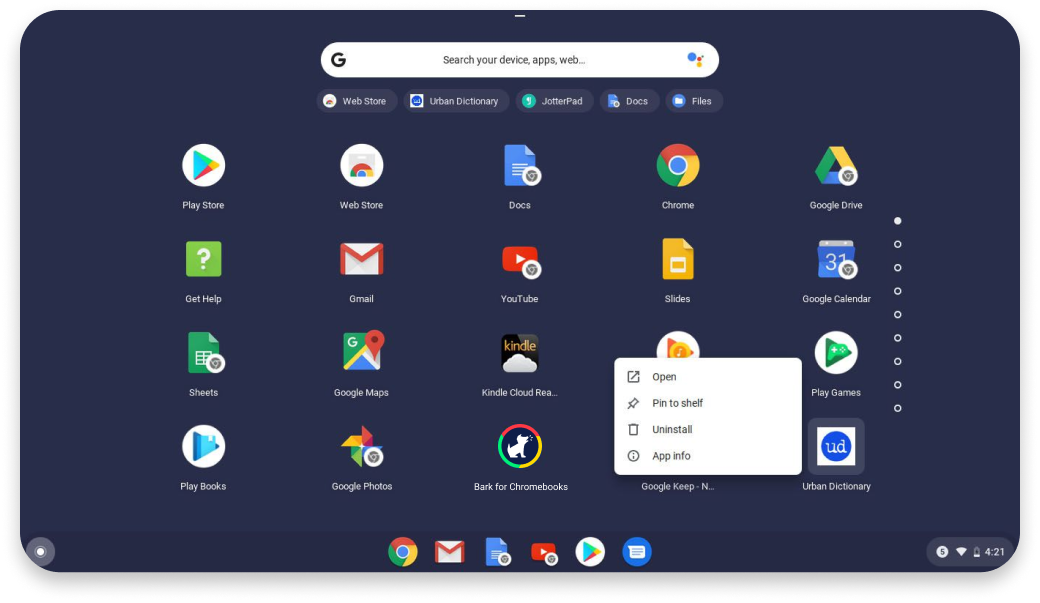Focus the search device and apps field
Viewport: 1040px width, 603px height.
[x=513, y=60]
